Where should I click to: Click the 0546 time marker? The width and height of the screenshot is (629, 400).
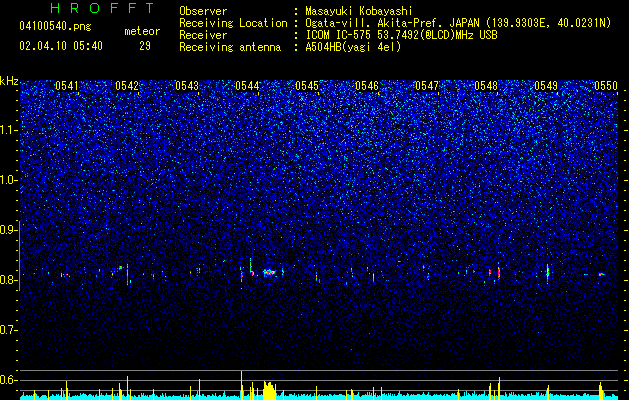click(367, 86)
